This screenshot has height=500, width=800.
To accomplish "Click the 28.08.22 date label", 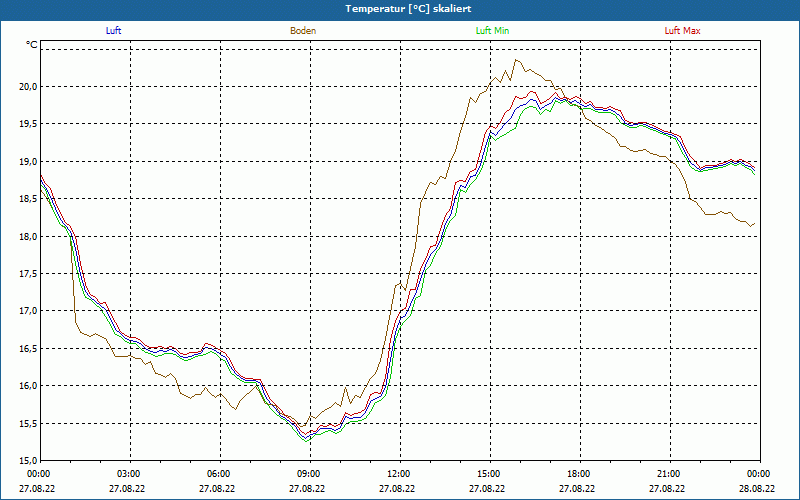I will tap(758, 489).
